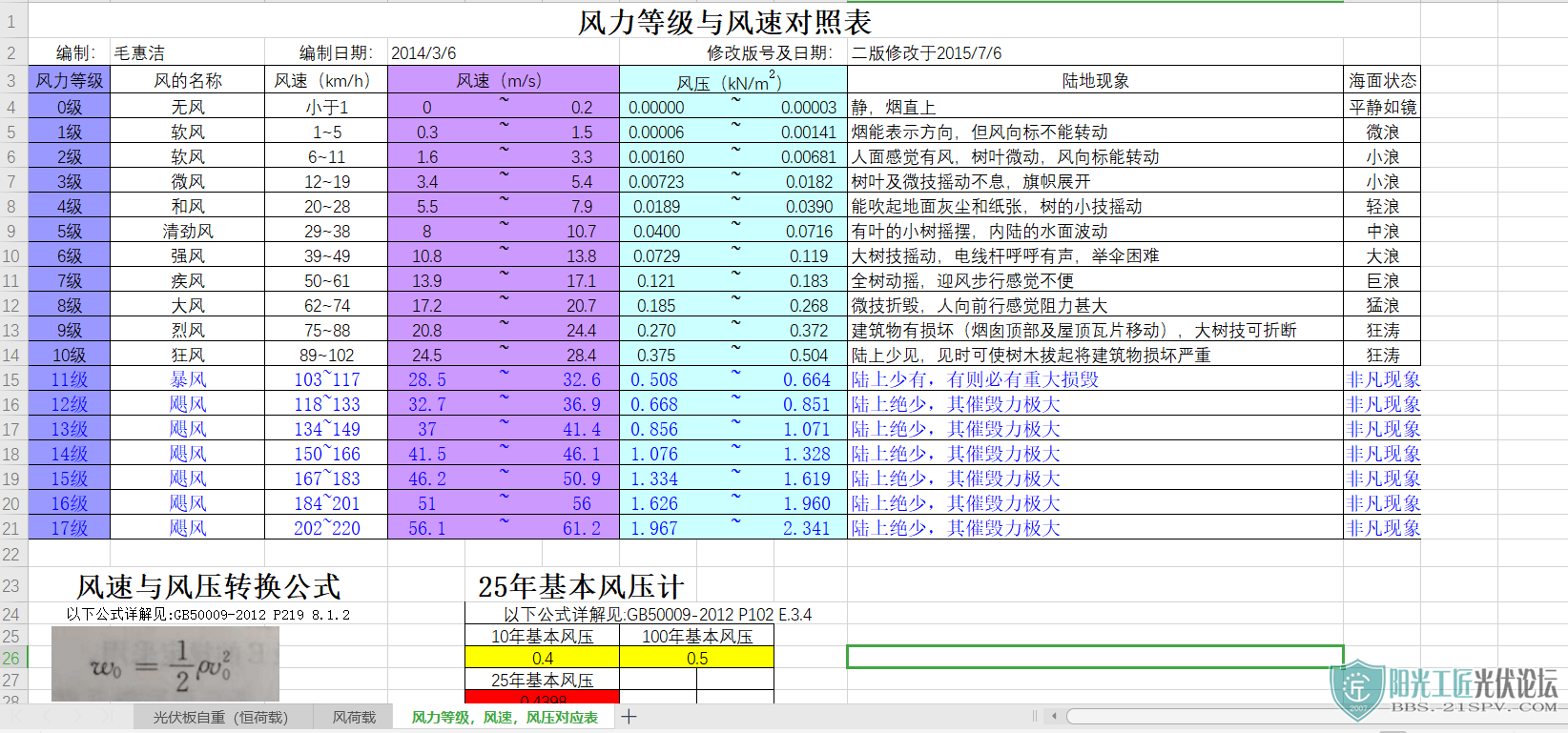Select the 陆地现象 header cell
Screen dimensions: 1568x733
(1095, 80)
